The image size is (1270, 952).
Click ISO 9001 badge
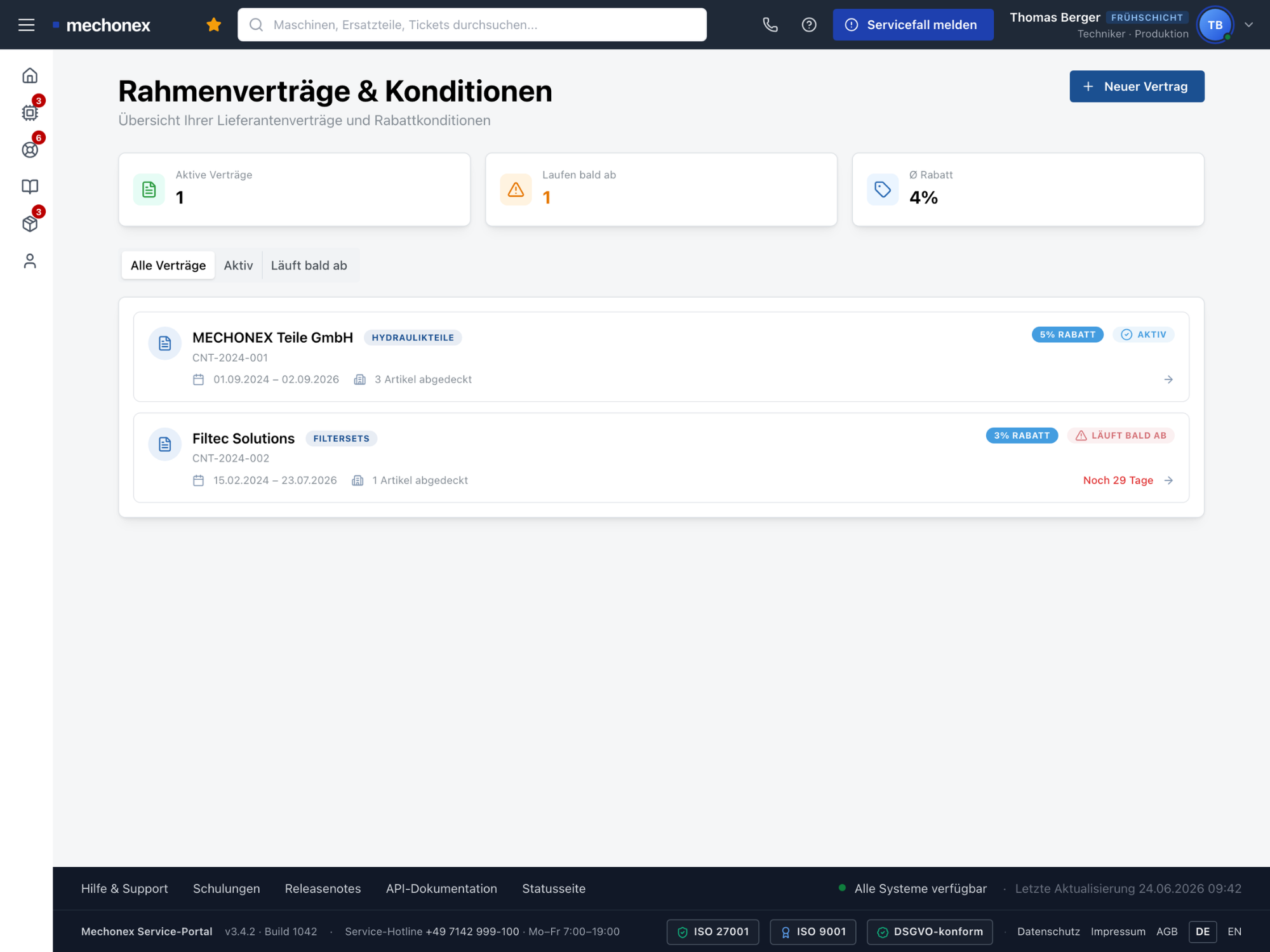(813, 932)
